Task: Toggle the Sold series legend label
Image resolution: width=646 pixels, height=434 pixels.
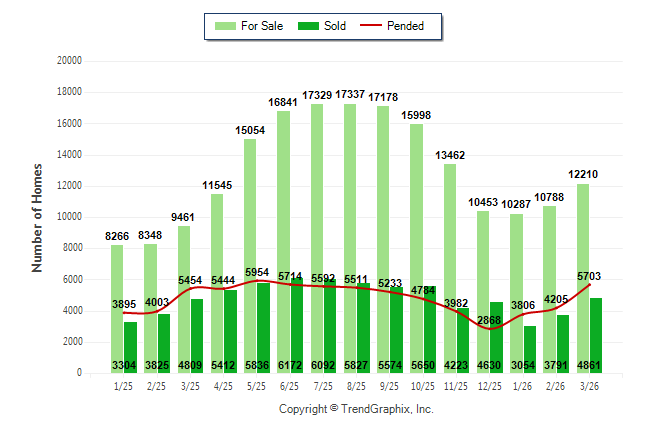Action: 335,26
